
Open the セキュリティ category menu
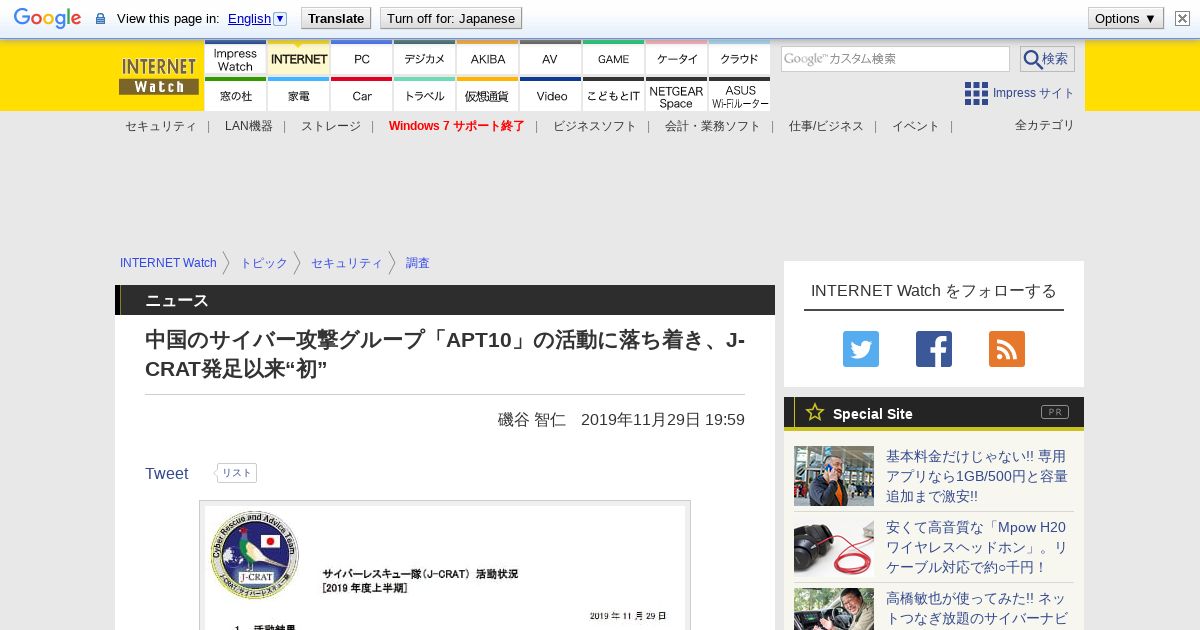point(160,126)
